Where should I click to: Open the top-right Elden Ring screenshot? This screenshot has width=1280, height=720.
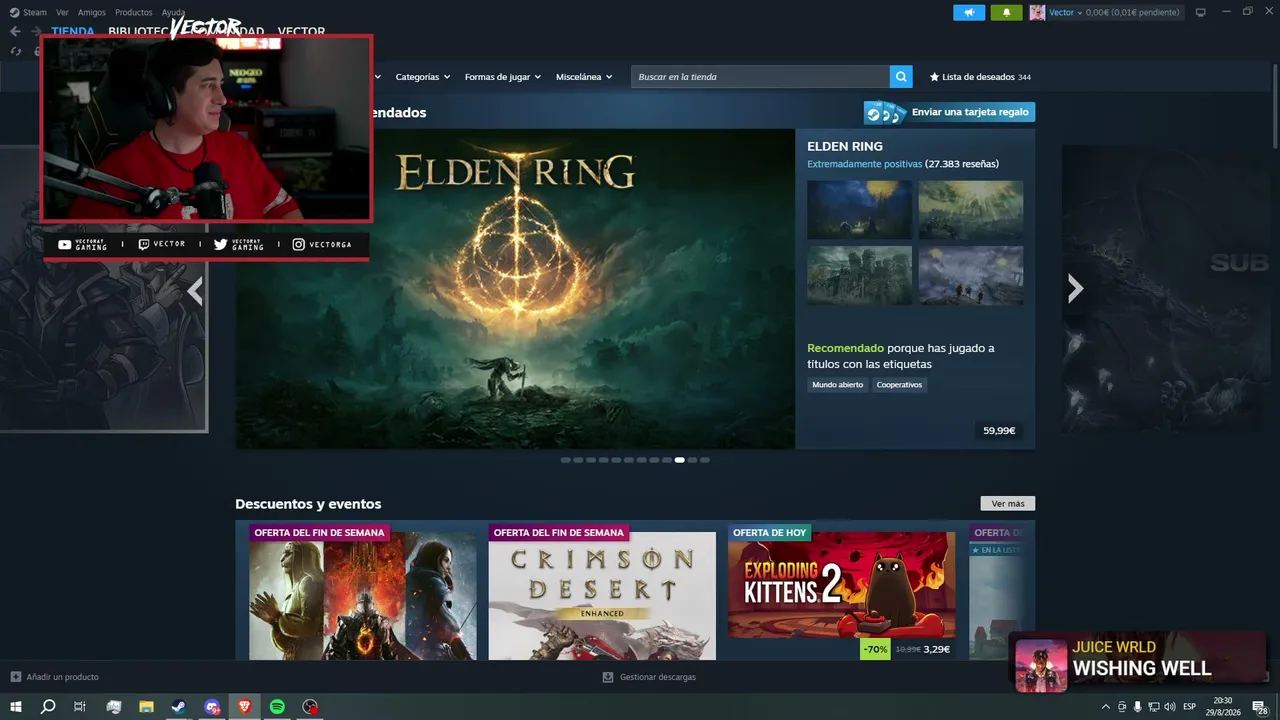[x=971, y=210]
